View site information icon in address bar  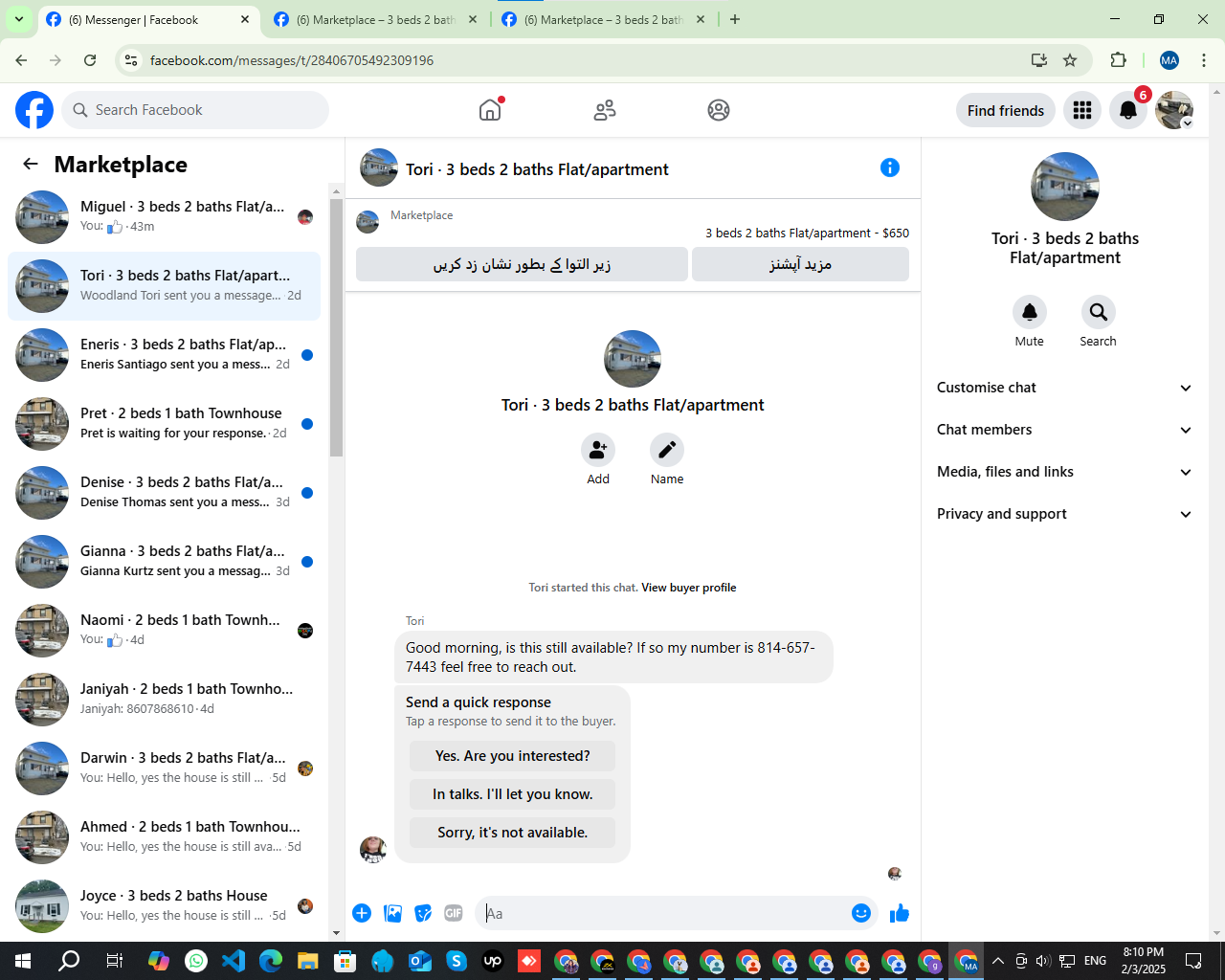[x=131, y=60]
